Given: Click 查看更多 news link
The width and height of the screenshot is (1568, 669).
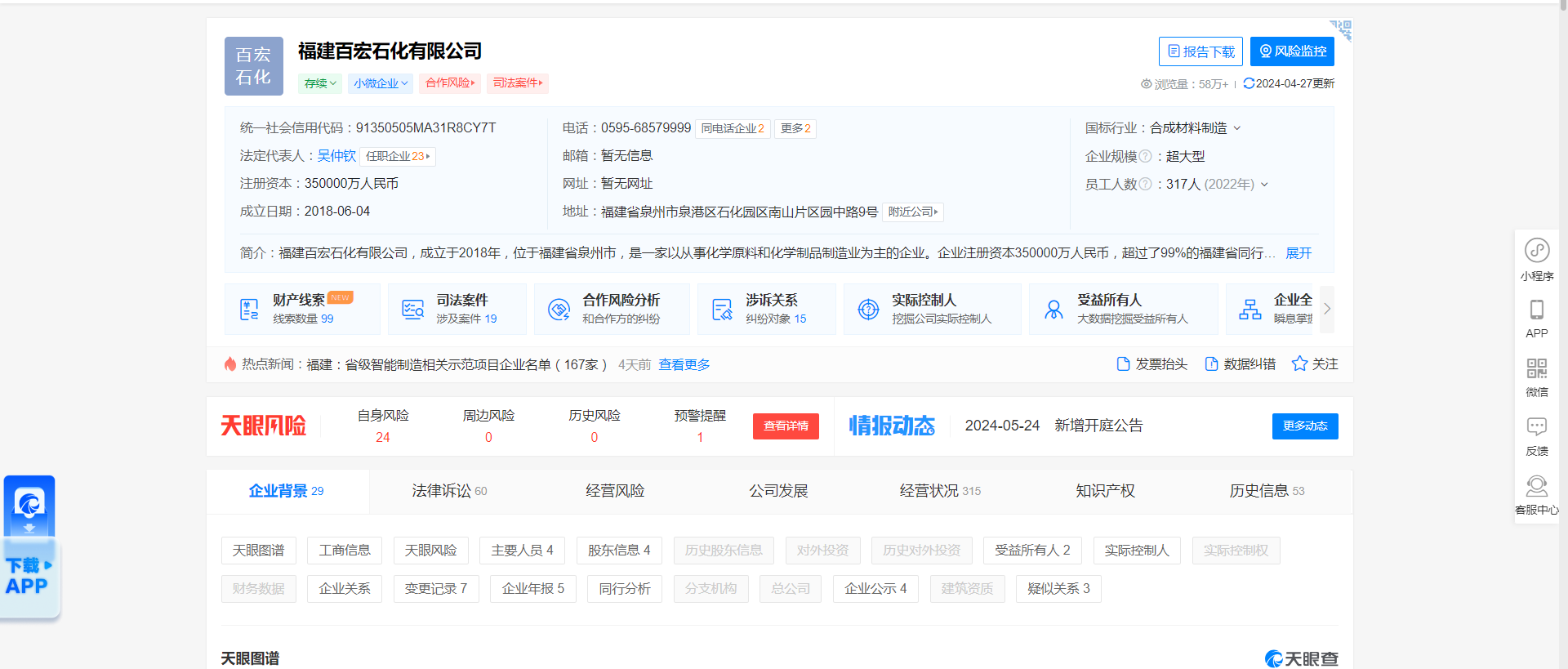Looking at the screenshot, I should tap(684, 364).
